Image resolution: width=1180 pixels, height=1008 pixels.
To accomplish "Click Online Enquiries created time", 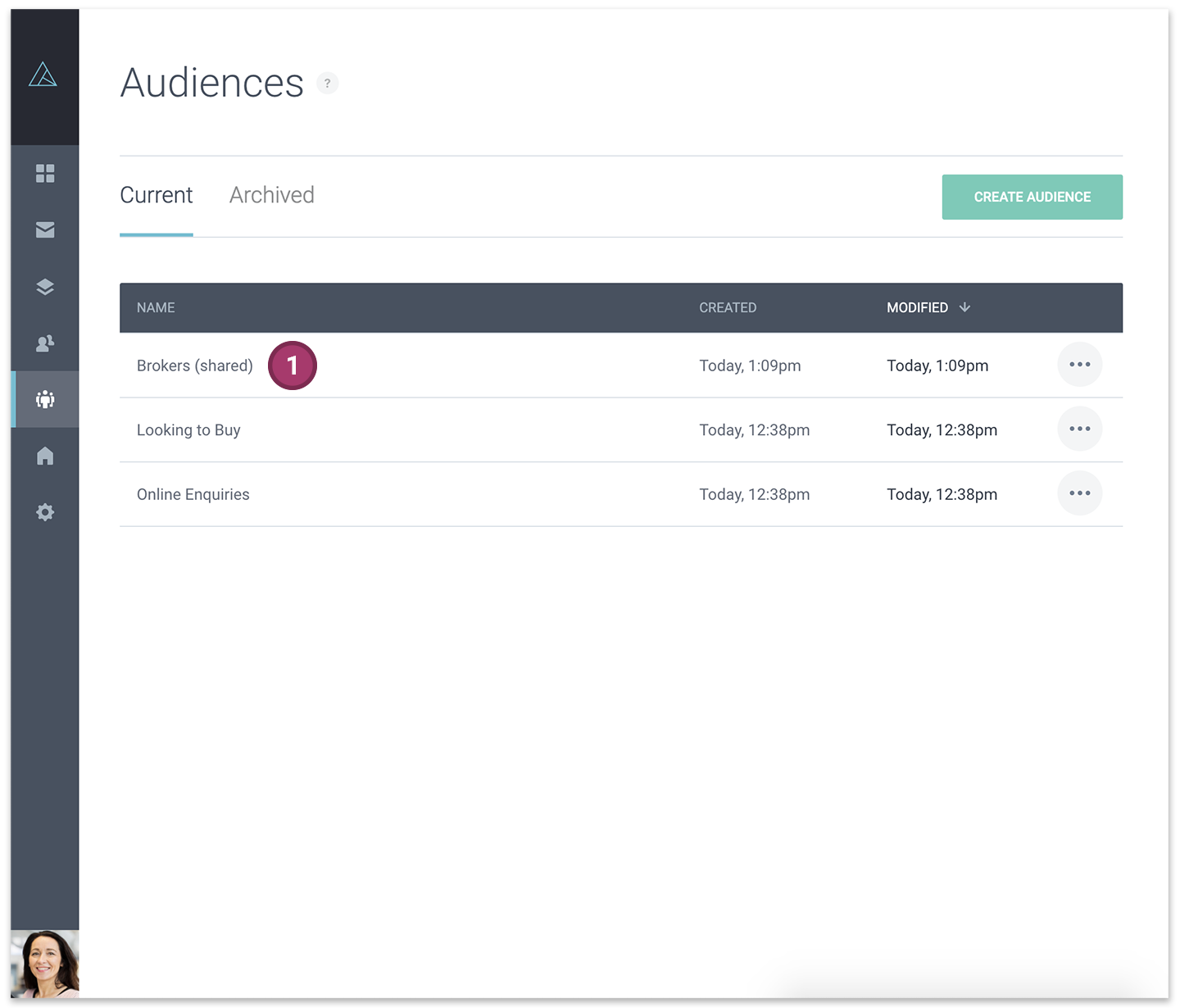I will pos(754,494).
